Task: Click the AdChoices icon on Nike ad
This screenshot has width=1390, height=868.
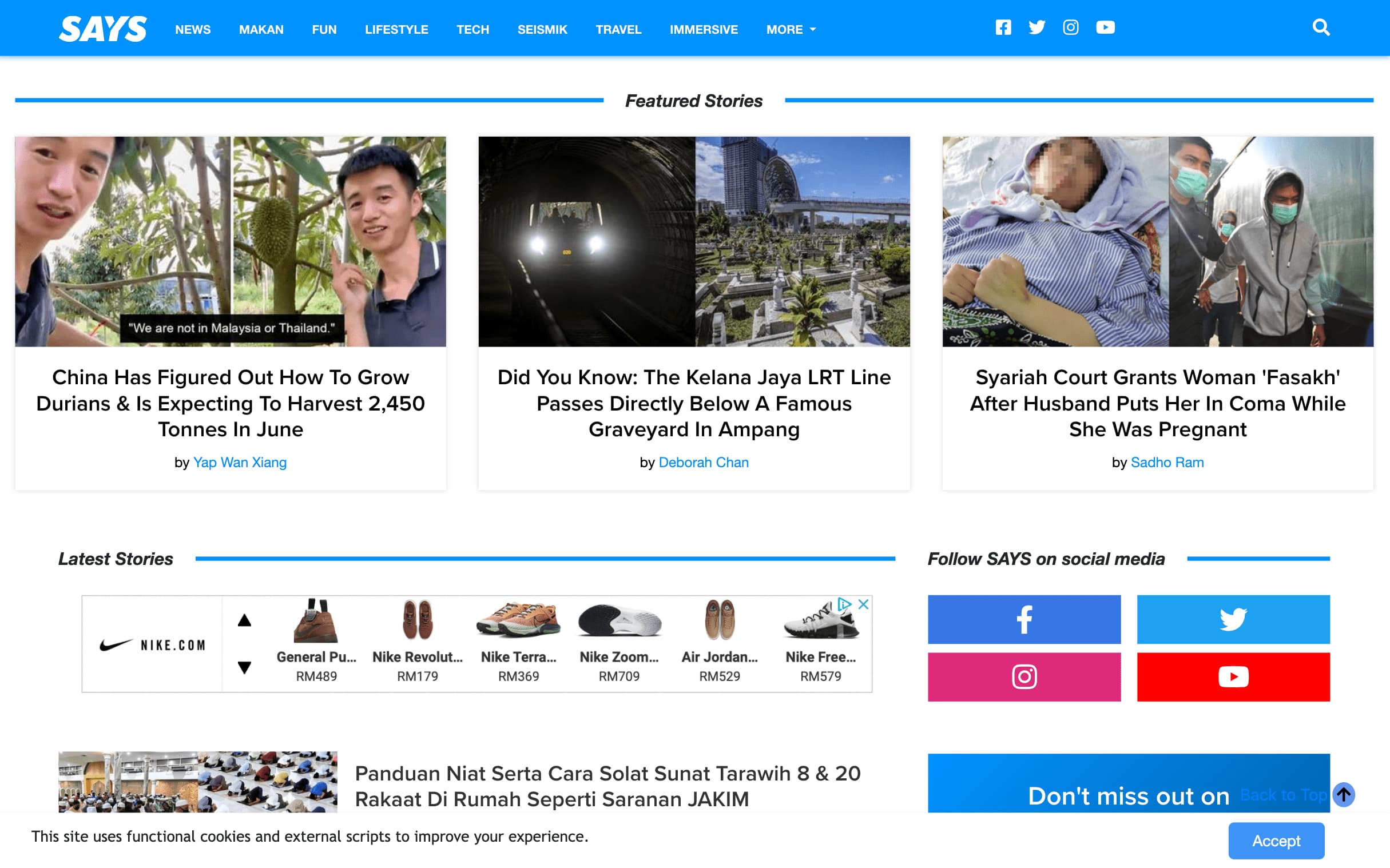Action: [x=844, y=604]
